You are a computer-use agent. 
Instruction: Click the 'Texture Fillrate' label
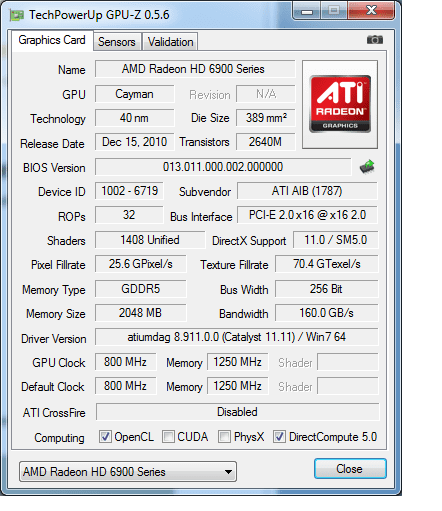pos(234,265)
